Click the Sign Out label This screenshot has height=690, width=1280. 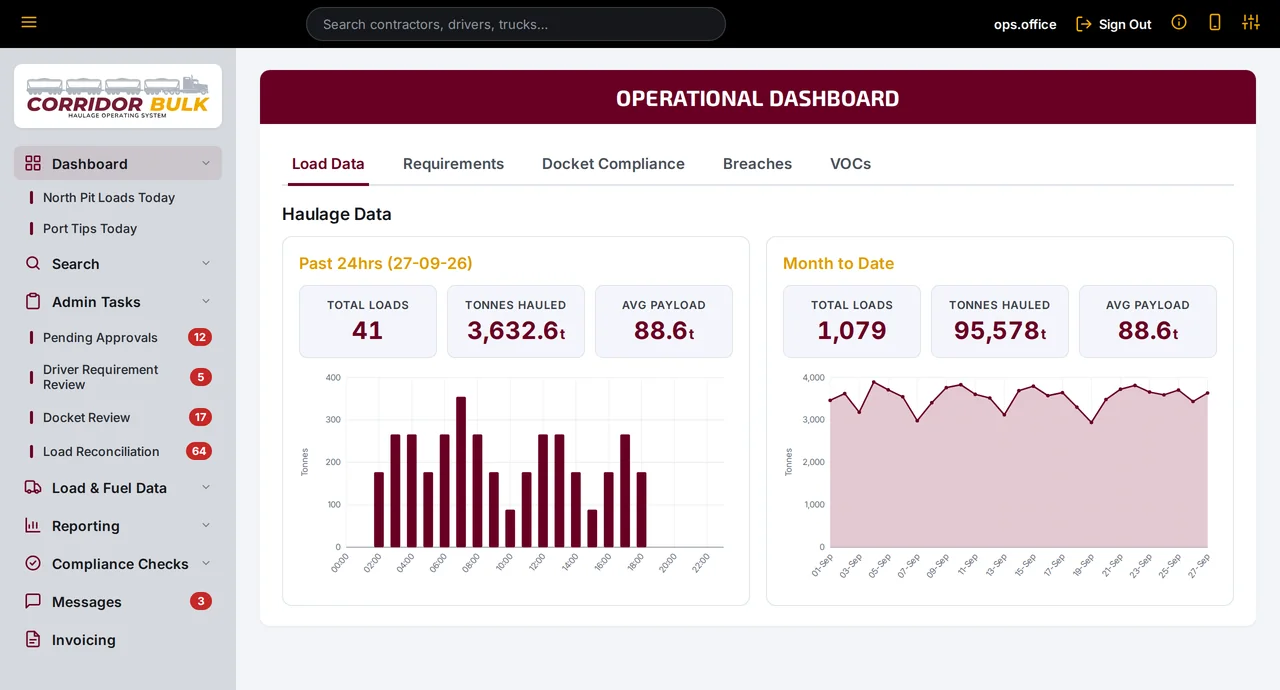[1125, 24]
